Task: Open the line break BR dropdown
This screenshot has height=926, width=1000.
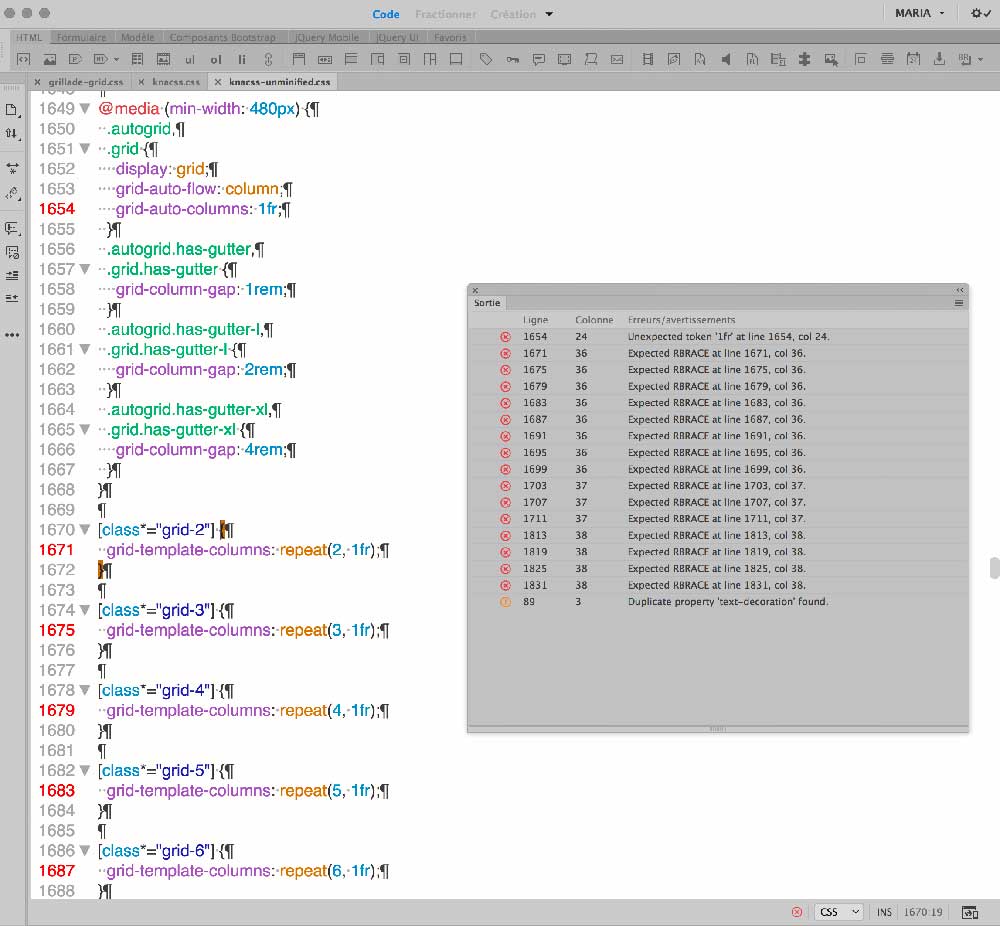Action: 980,60
